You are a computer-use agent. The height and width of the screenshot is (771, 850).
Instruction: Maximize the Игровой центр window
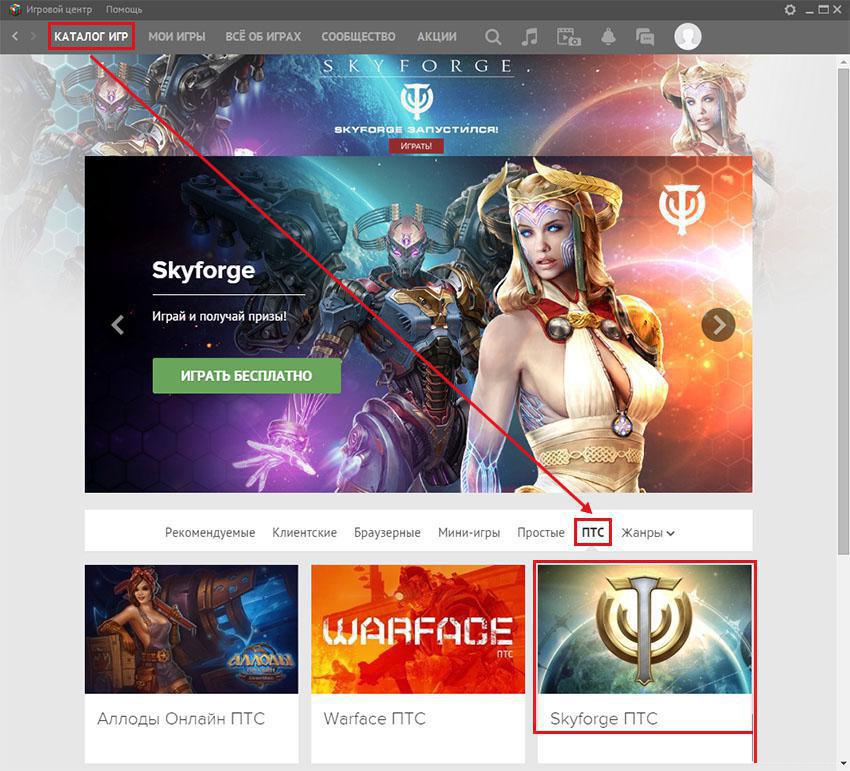point(823,9)
